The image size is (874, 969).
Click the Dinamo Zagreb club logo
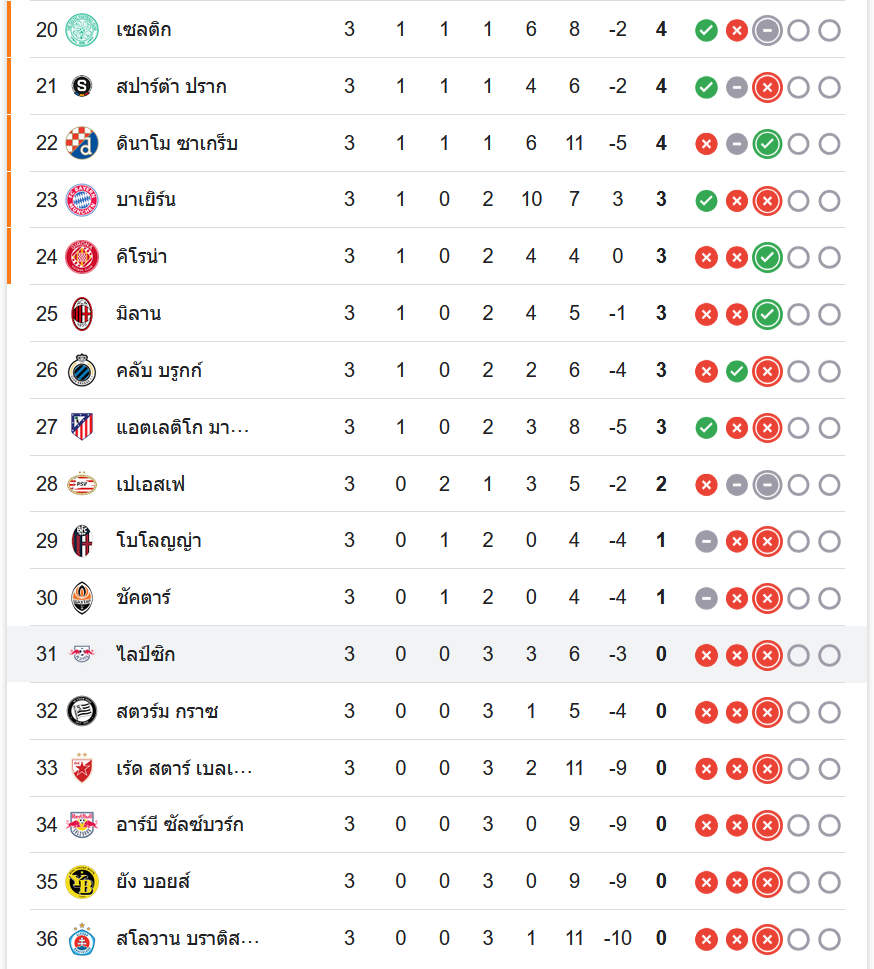coord(82,144)
